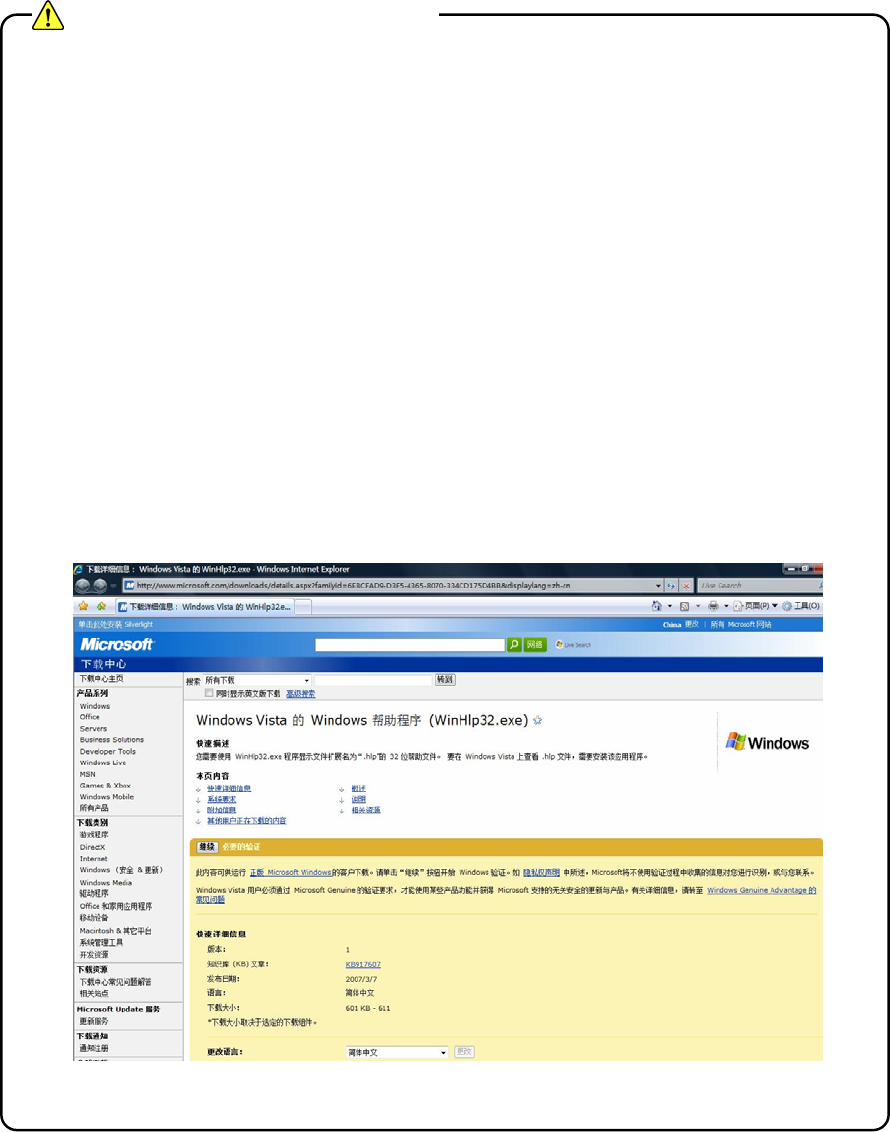The width and height of the screenshot is (890, 1132).
Task: Jump to 其他用户正在下载的内容 link
Action: [247, 822]
